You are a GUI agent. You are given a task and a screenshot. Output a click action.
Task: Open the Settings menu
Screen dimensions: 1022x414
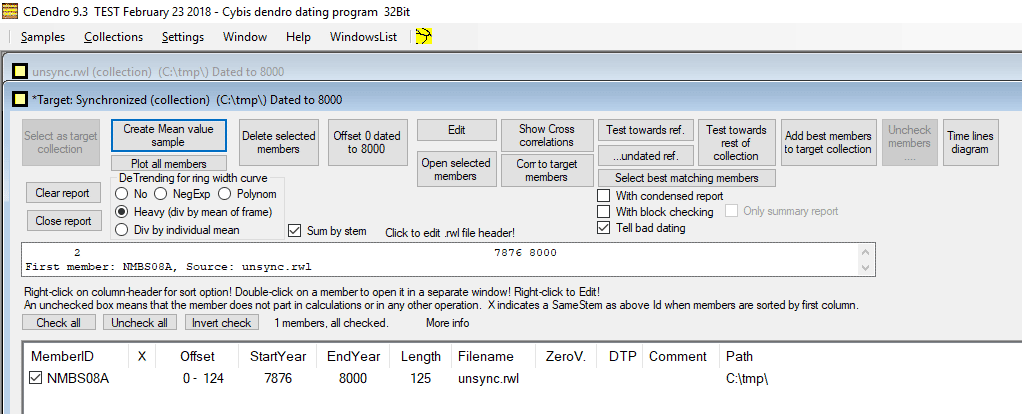click(x=183, y=37)
